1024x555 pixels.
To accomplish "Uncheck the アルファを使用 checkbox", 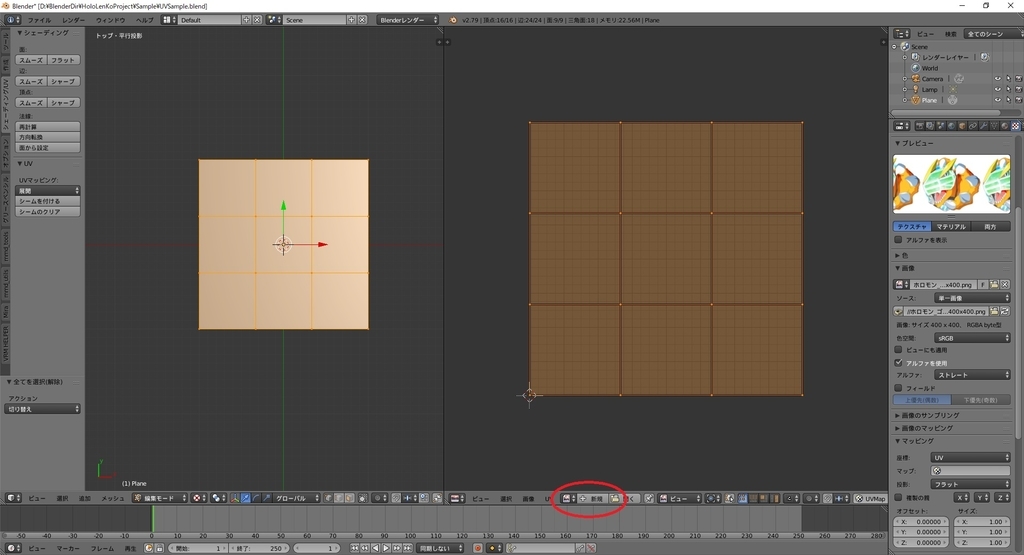I will click(899, 362).
